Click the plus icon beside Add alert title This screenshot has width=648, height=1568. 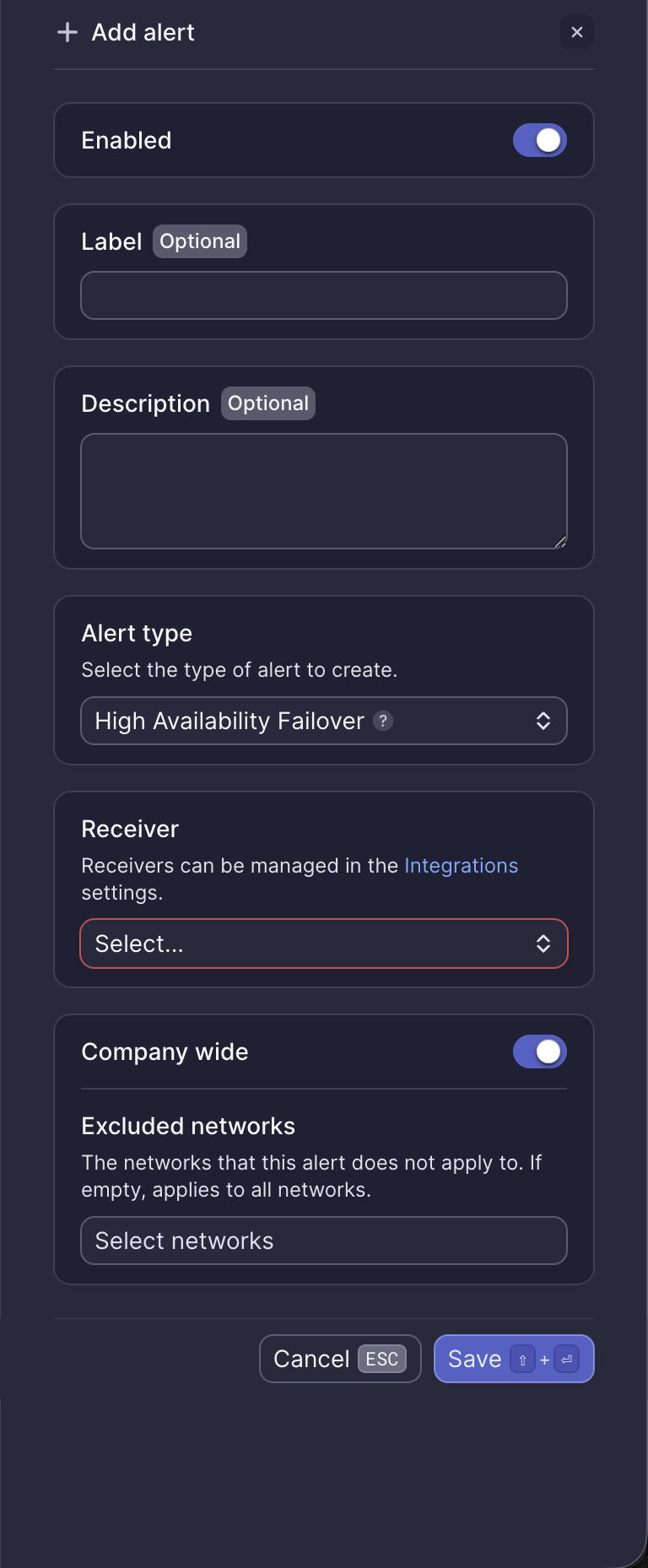[66, 32]
